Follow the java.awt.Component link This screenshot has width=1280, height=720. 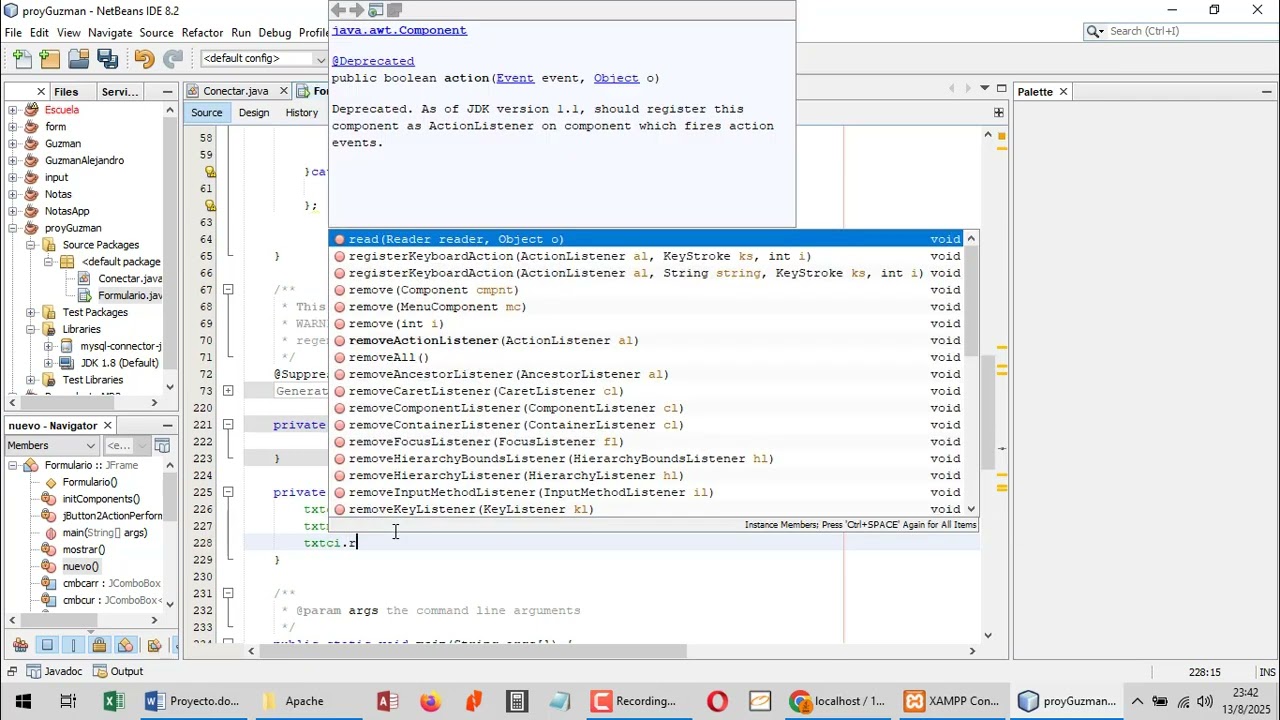tap(399, 30)
